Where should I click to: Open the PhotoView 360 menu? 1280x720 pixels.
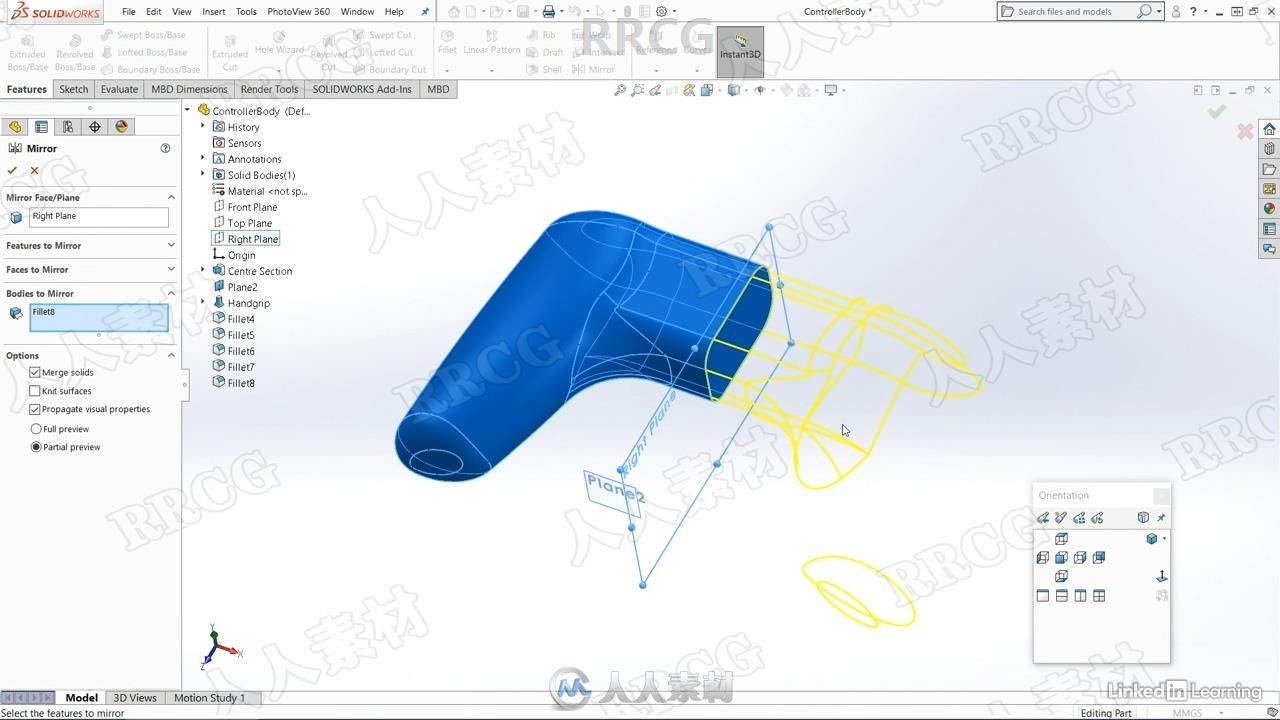[298, 12]
